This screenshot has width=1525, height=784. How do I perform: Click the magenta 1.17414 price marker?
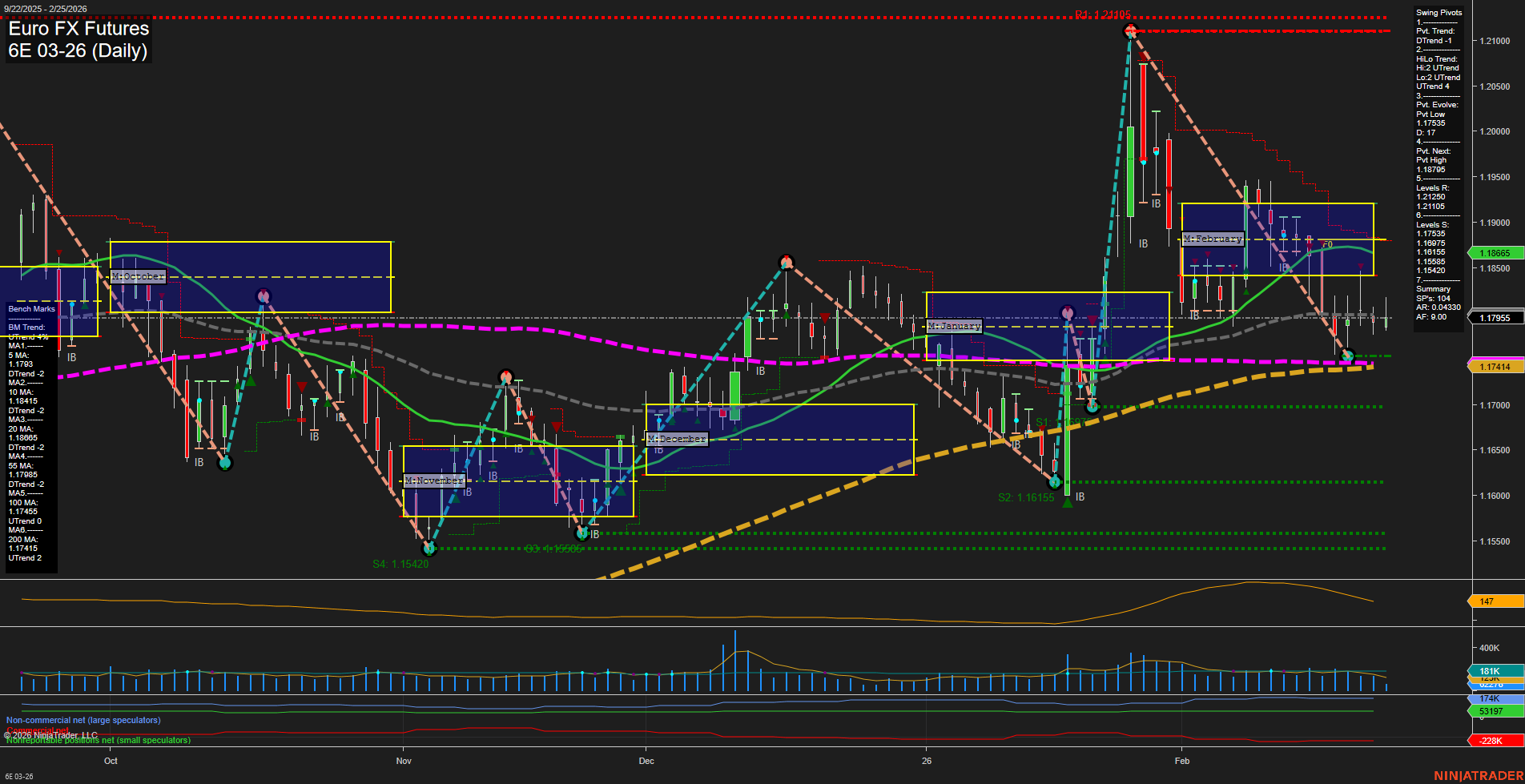(x=1496, y=366)
